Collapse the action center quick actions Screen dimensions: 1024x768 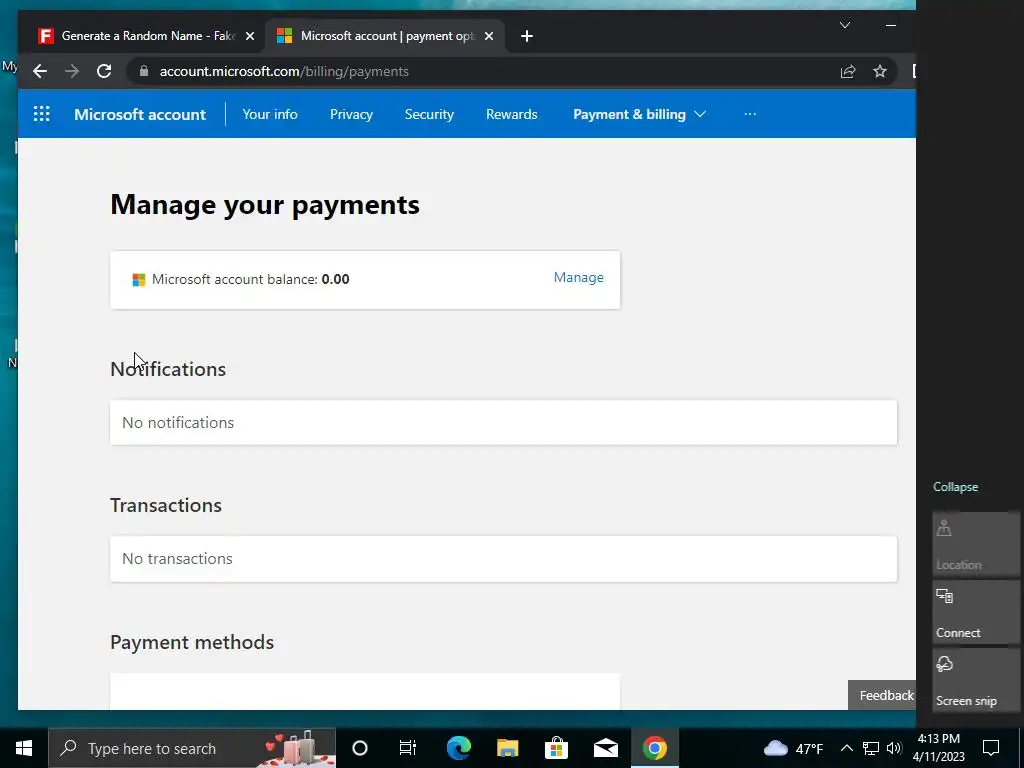(x=955, y=487)
